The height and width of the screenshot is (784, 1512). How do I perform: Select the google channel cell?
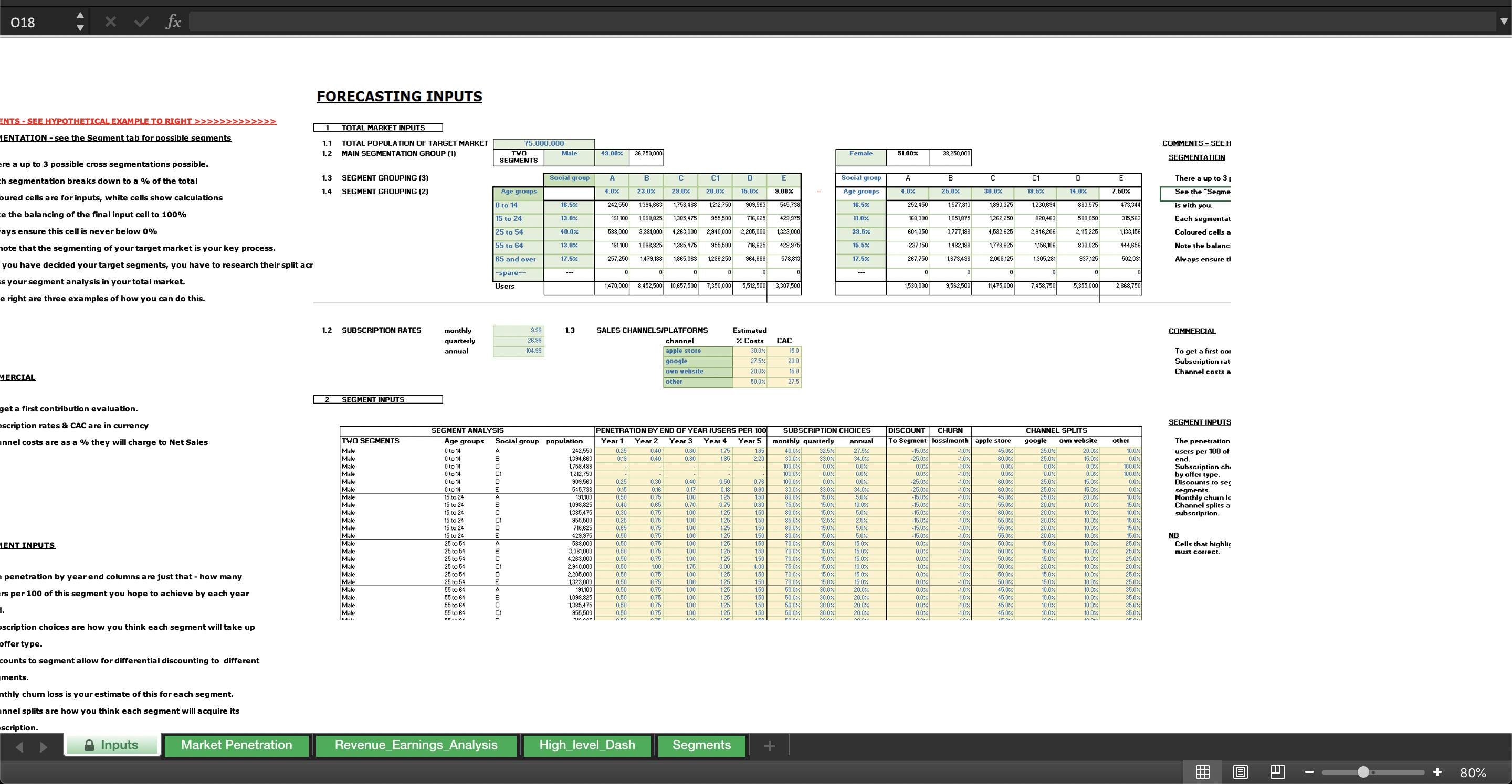[697, 361]
